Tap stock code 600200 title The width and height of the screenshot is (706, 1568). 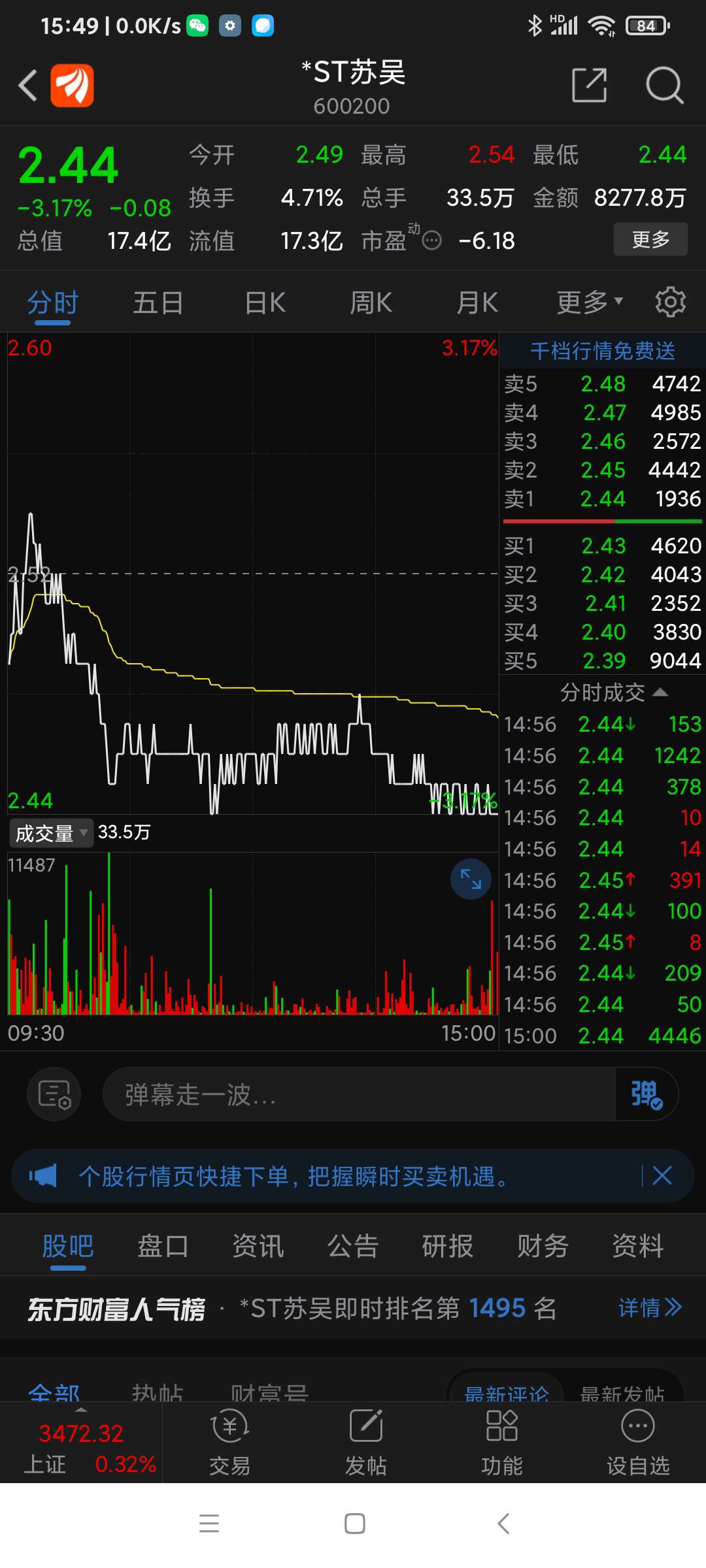tap(352, 106)
